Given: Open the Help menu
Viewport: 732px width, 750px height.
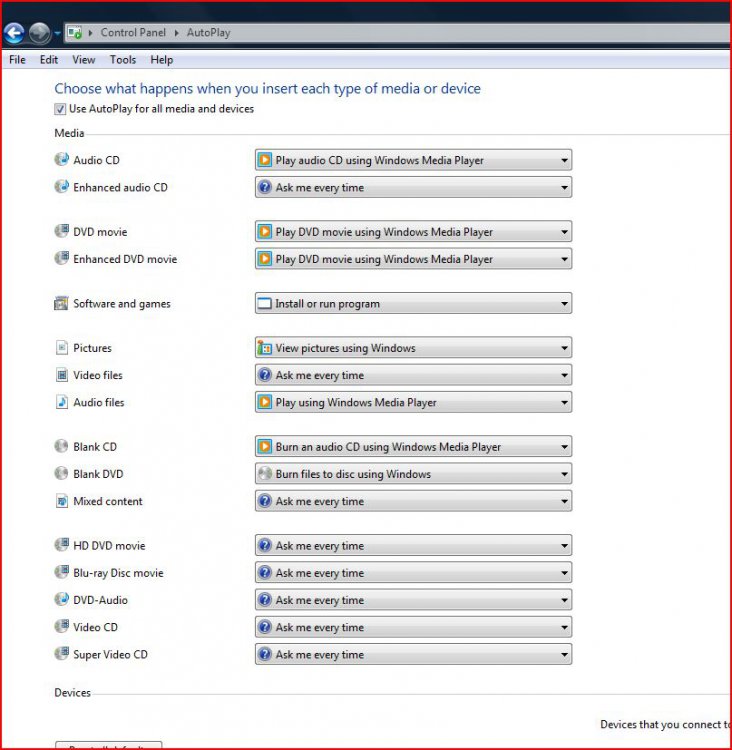Looking at the screenshot, I should tap(162, 60).
